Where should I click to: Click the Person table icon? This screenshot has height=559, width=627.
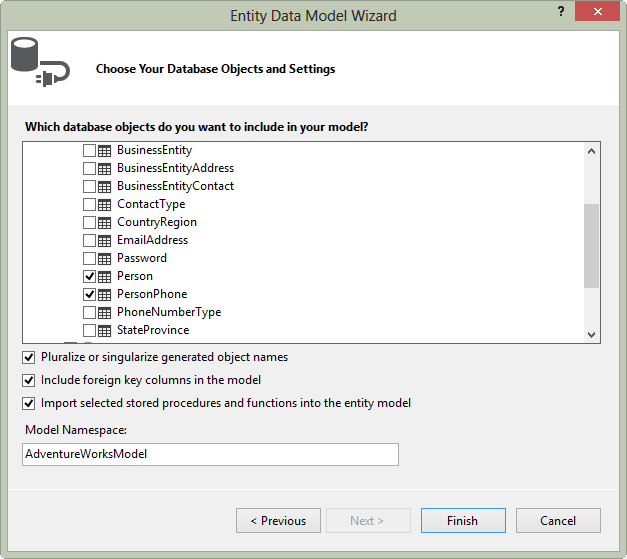pyautogui.click(x=104, y=277)
